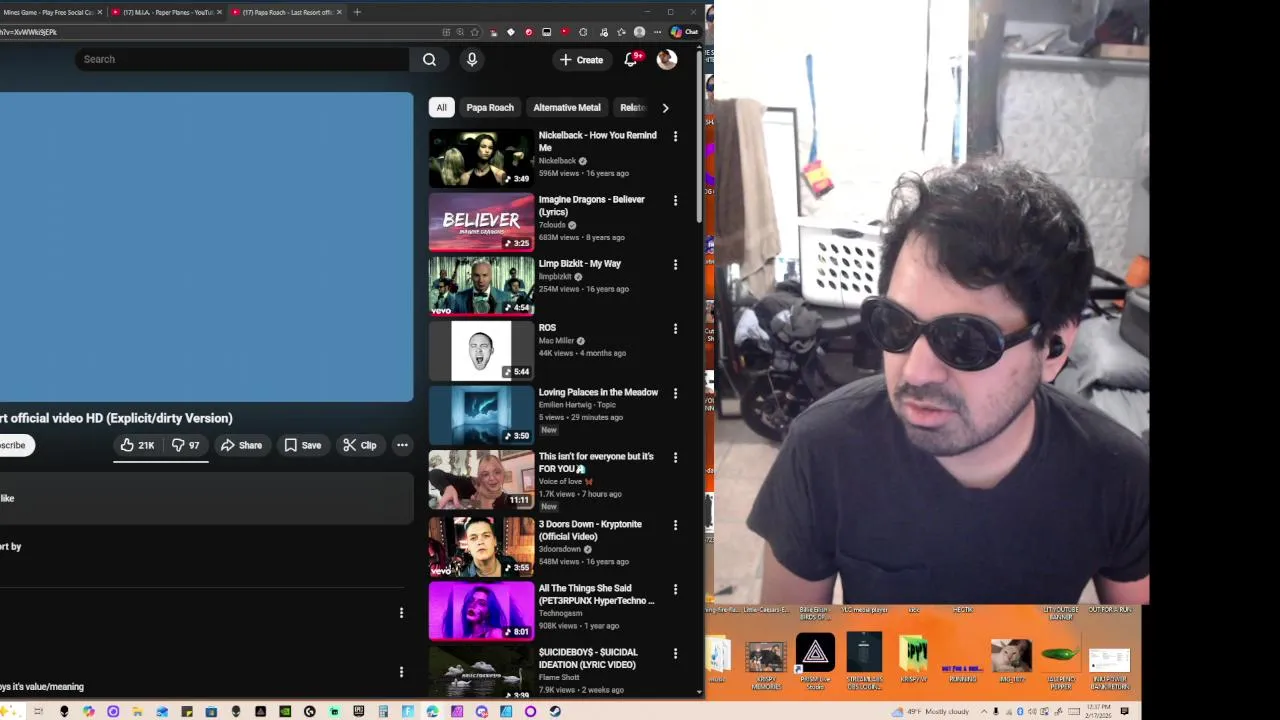The height and width of the screenshot is (720, 1280).
Task: Open Bluetooth tray icon
Action: coord(1021,711)
